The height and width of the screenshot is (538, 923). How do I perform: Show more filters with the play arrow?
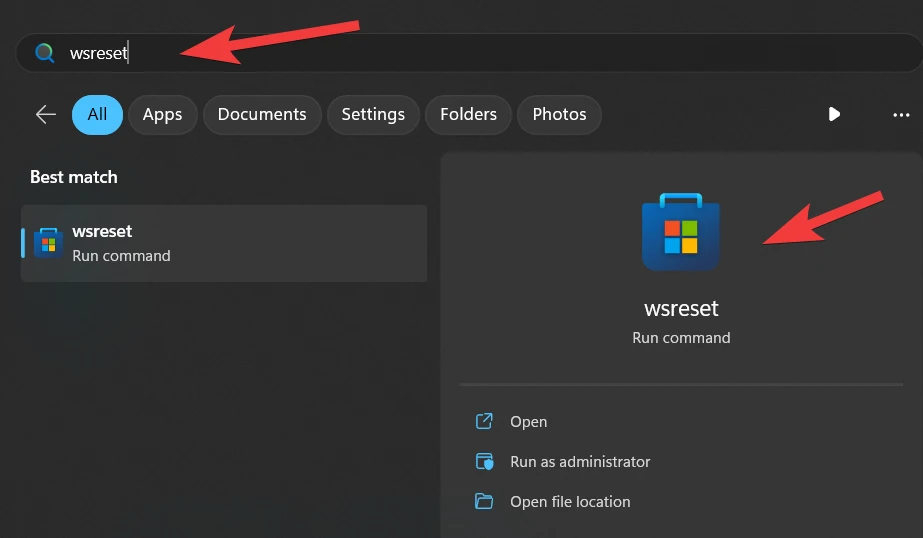click(834, 114)
